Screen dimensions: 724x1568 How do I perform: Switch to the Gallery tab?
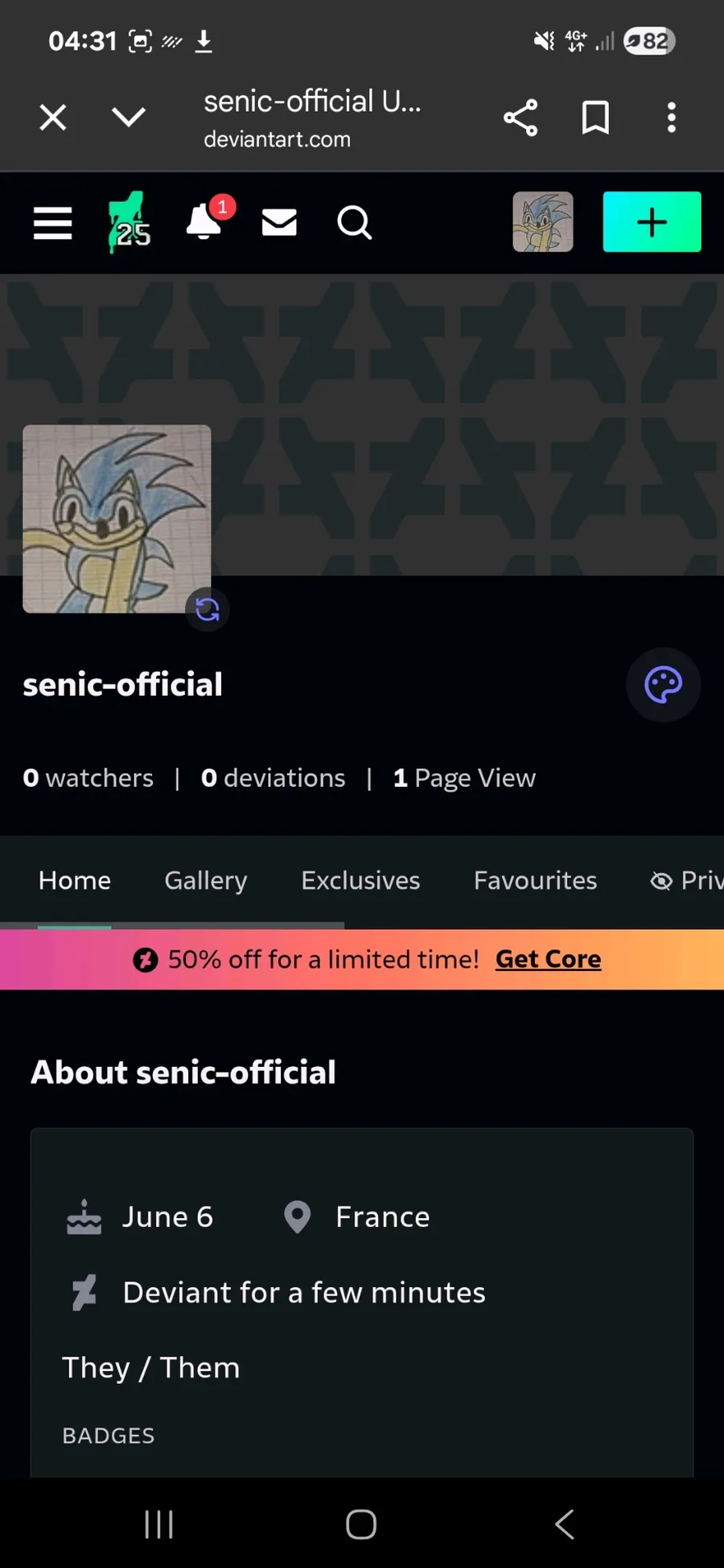206,881
